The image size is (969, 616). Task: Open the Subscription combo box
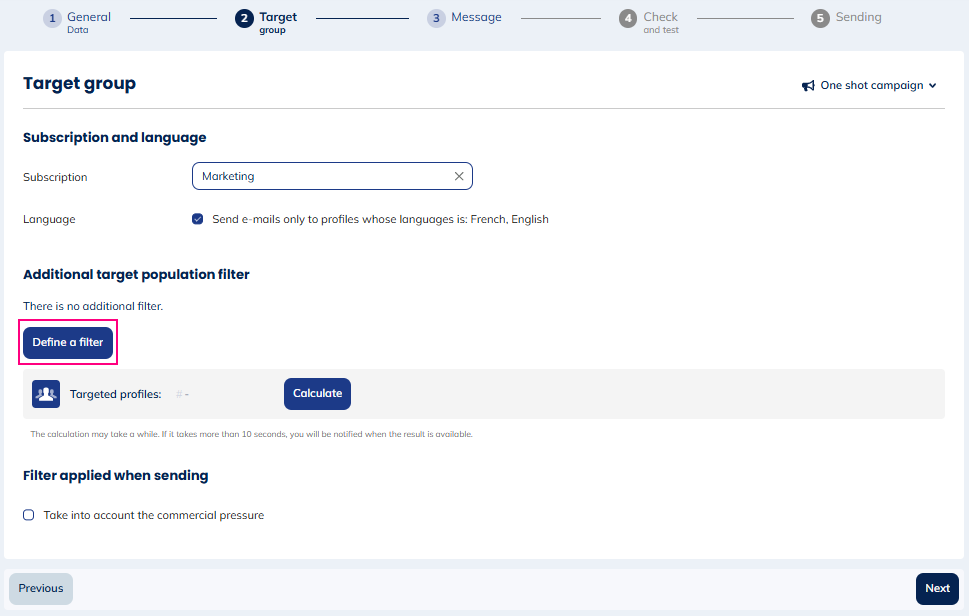320,176
